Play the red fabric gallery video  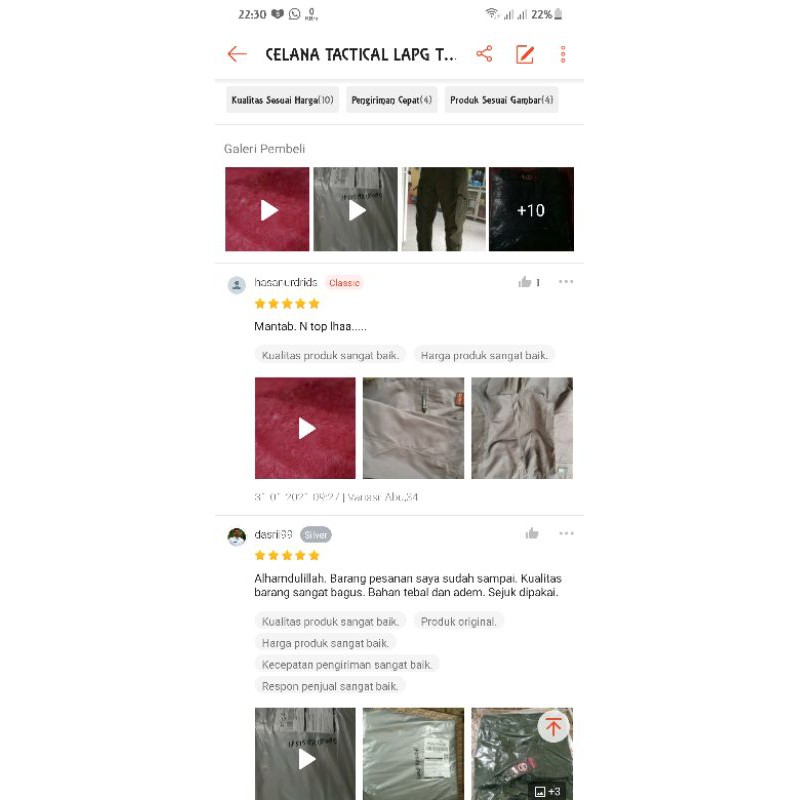pos(267,209)
